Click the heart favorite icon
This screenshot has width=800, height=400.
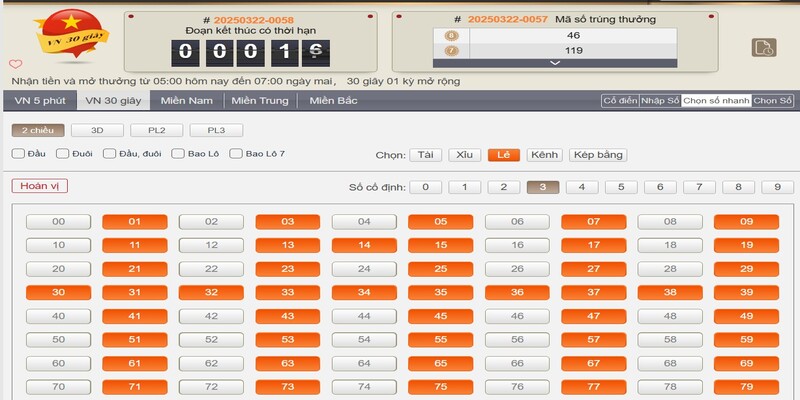15,64
